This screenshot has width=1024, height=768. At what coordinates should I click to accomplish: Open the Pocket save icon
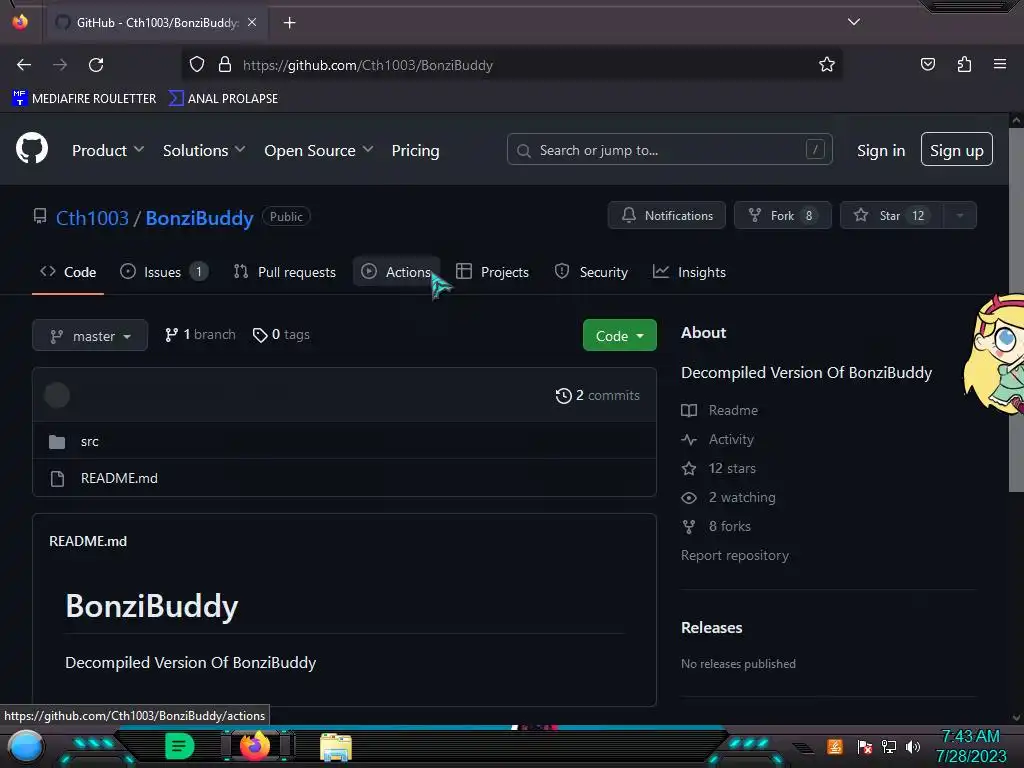pyautogui.click(x=927, y=64)
